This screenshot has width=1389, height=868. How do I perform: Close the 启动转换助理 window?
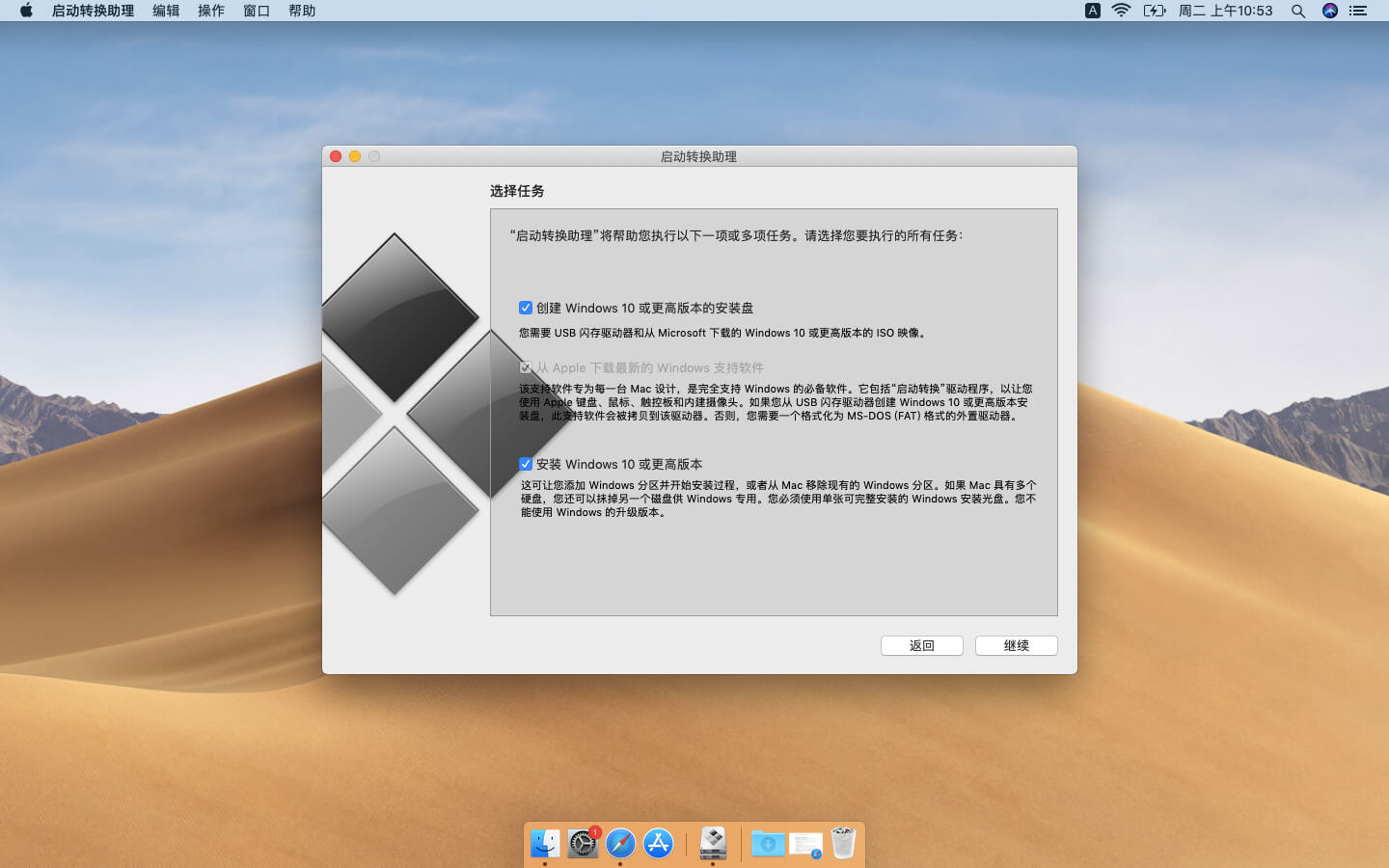tap(336, 156)
